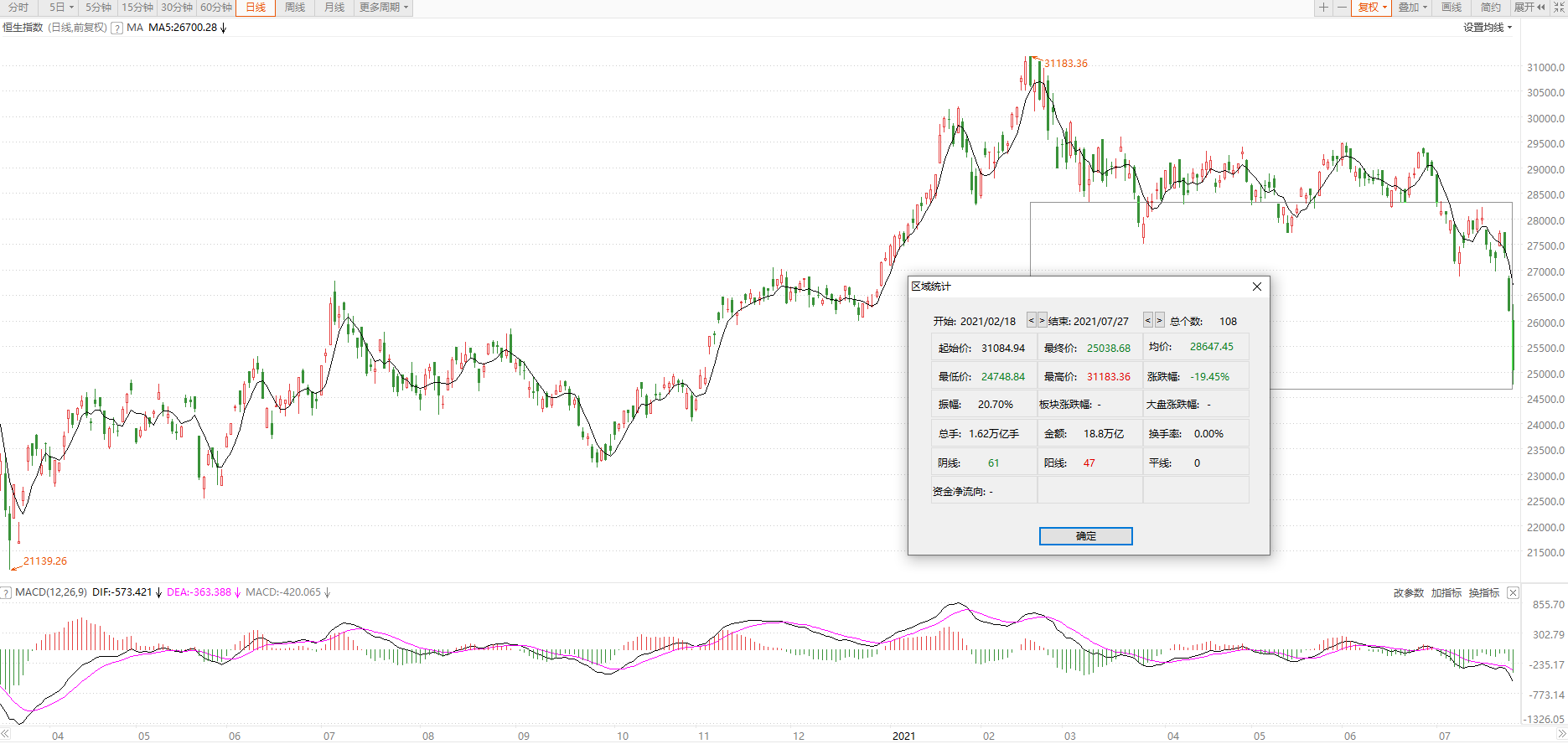The width and height of the screenshot is (1568, 744).
Task: Open the 设置均线 dropdown menu
Action: 1488,28
